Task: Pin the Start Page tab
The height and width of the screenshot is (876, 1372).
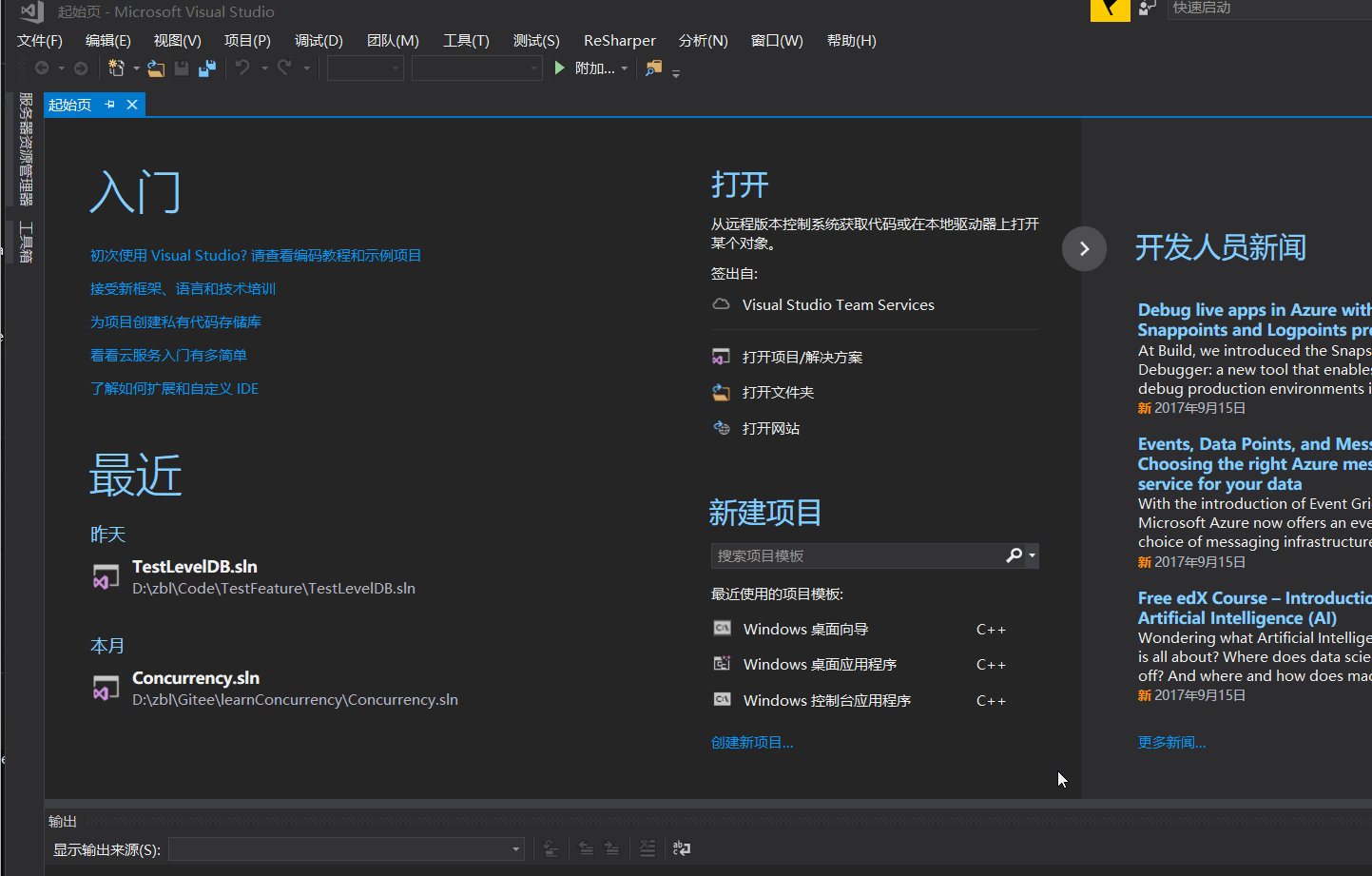Action: pos(109,105)
